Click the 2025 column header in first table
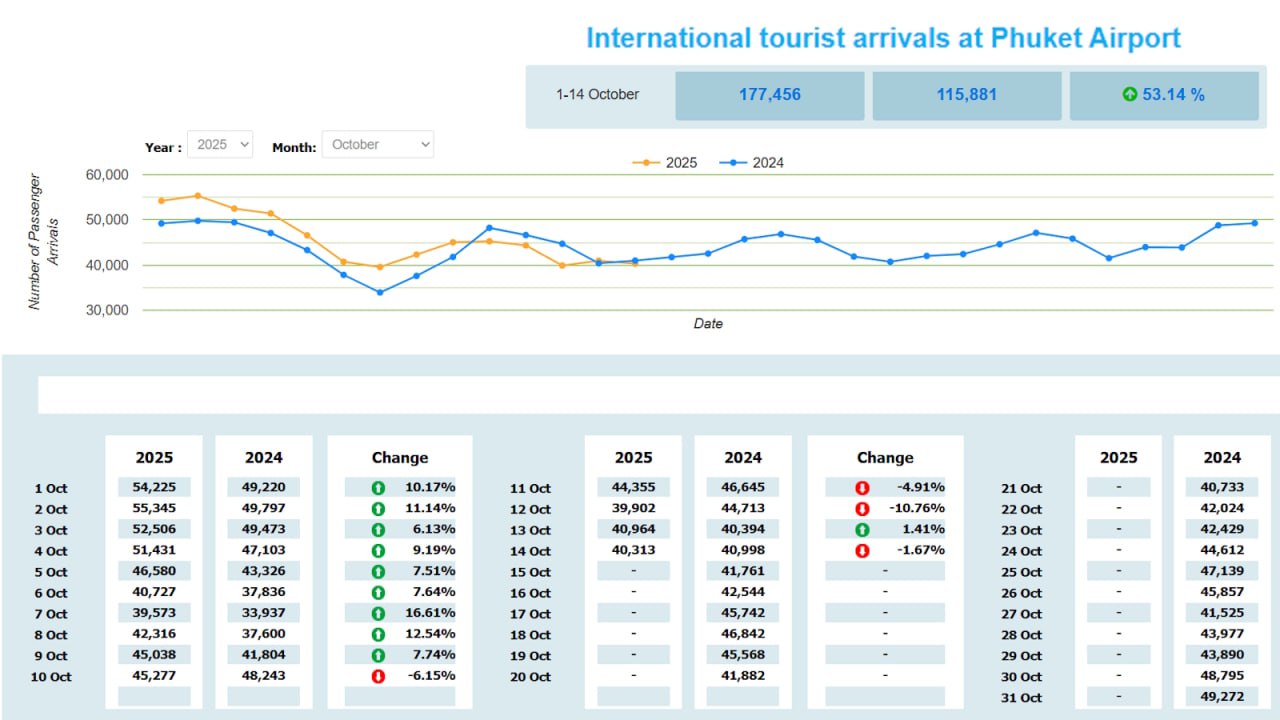The height and width of the screenshot is (720, 1280). click(154, 457)
